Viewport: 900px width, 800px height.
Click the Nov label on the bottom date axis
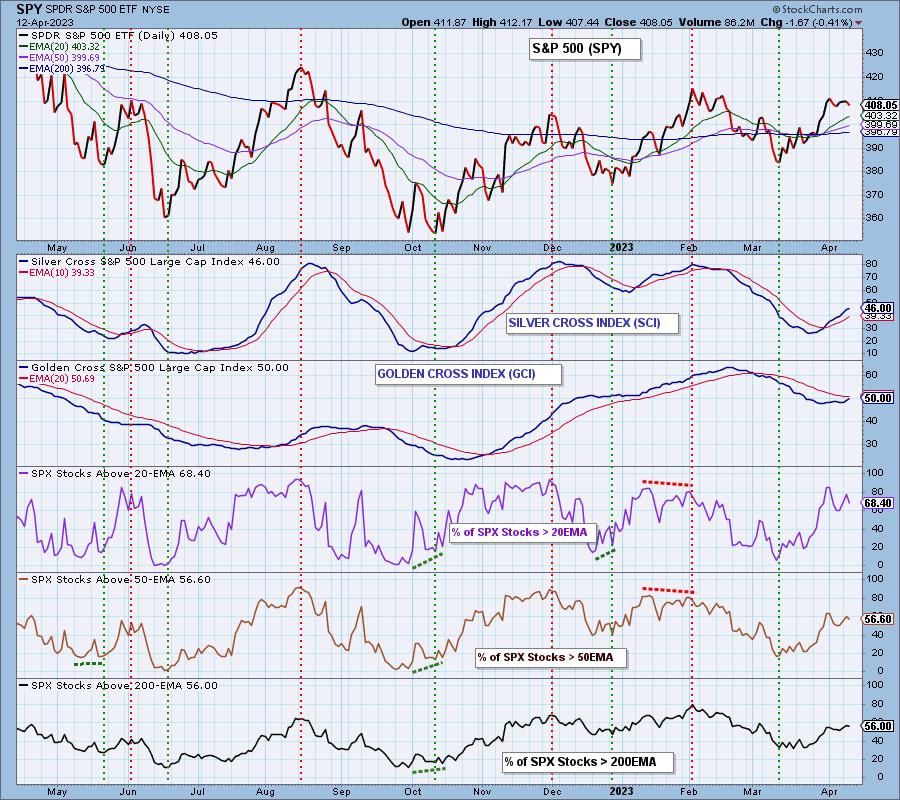(482, 792)
